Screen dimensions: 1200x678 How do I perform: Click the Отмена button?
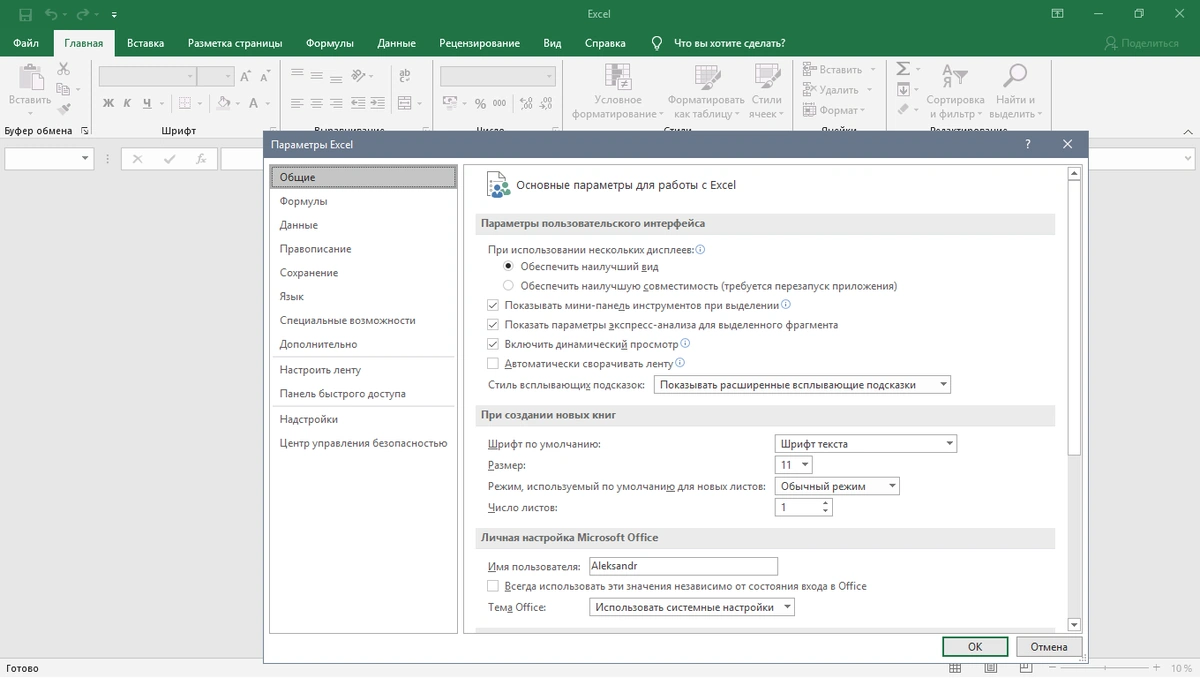tap(1050, 647)
